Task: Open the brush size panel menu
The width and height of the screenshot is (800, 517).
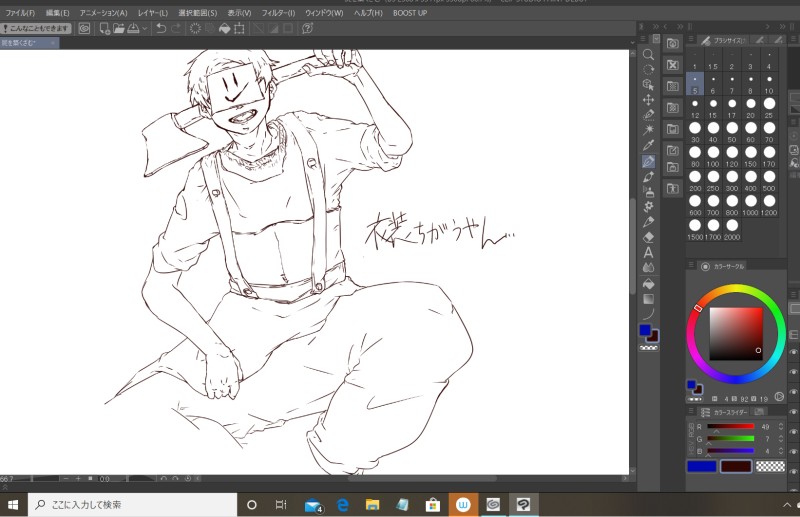Action: click(x=693, y=40)
